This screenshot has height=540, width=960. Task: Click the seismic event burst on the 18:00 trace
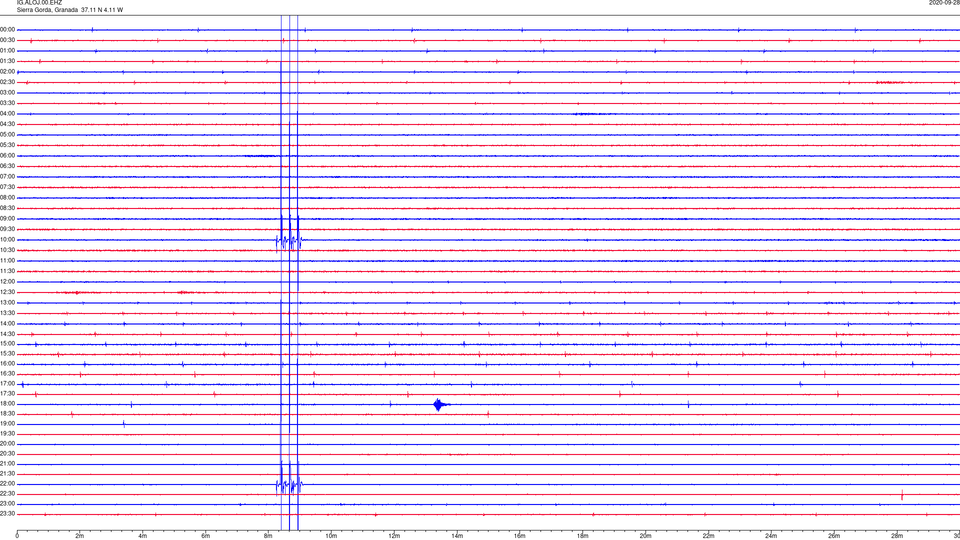[440, 404]
